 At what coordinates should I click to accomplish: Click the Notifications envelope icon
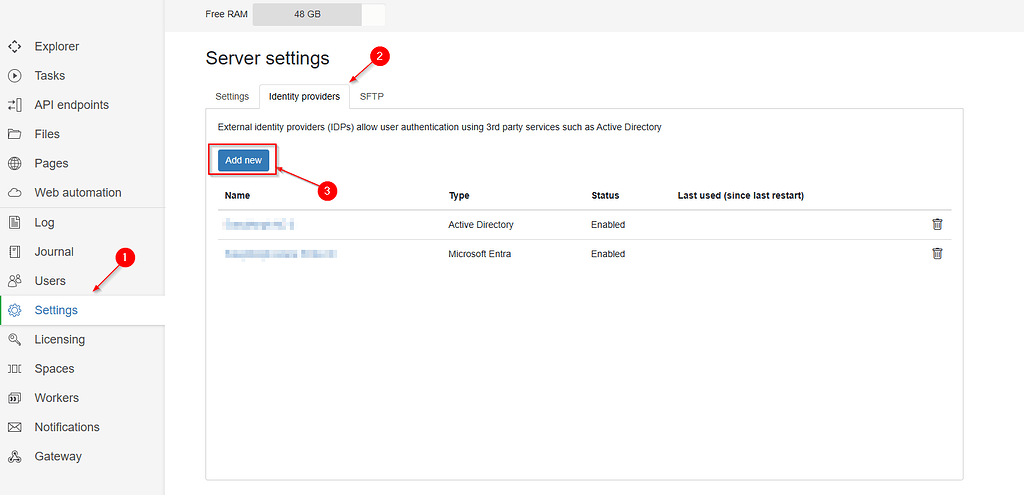click(x=14, y=427)
